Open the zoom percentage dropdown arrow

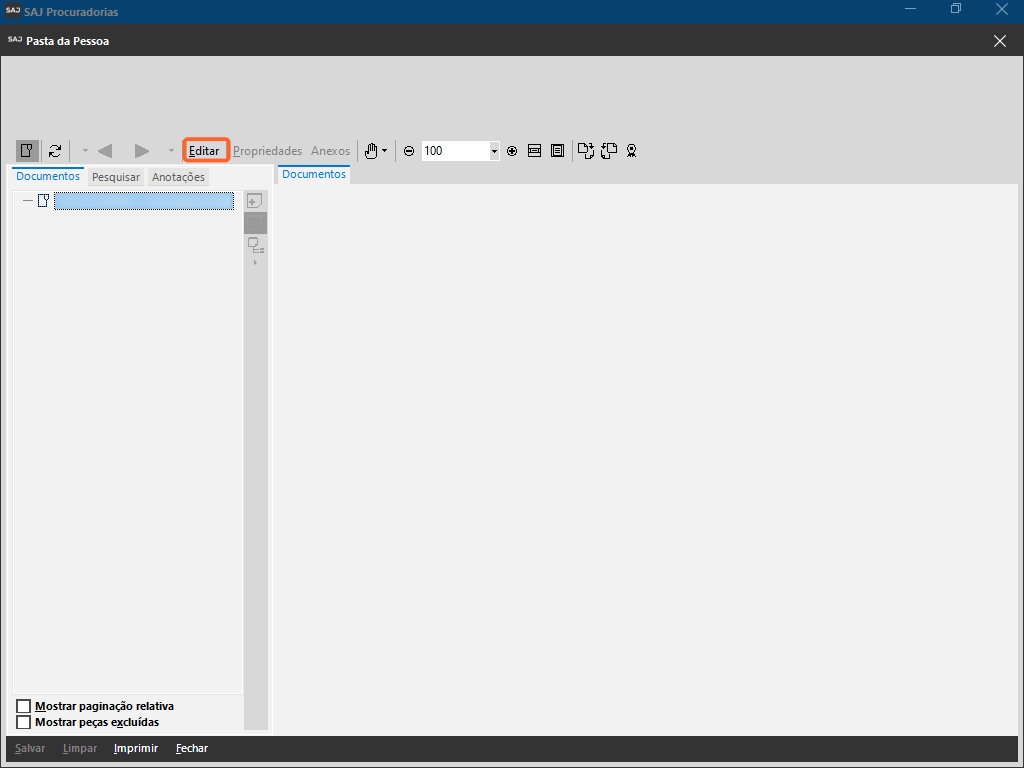[x=494, y=151]
